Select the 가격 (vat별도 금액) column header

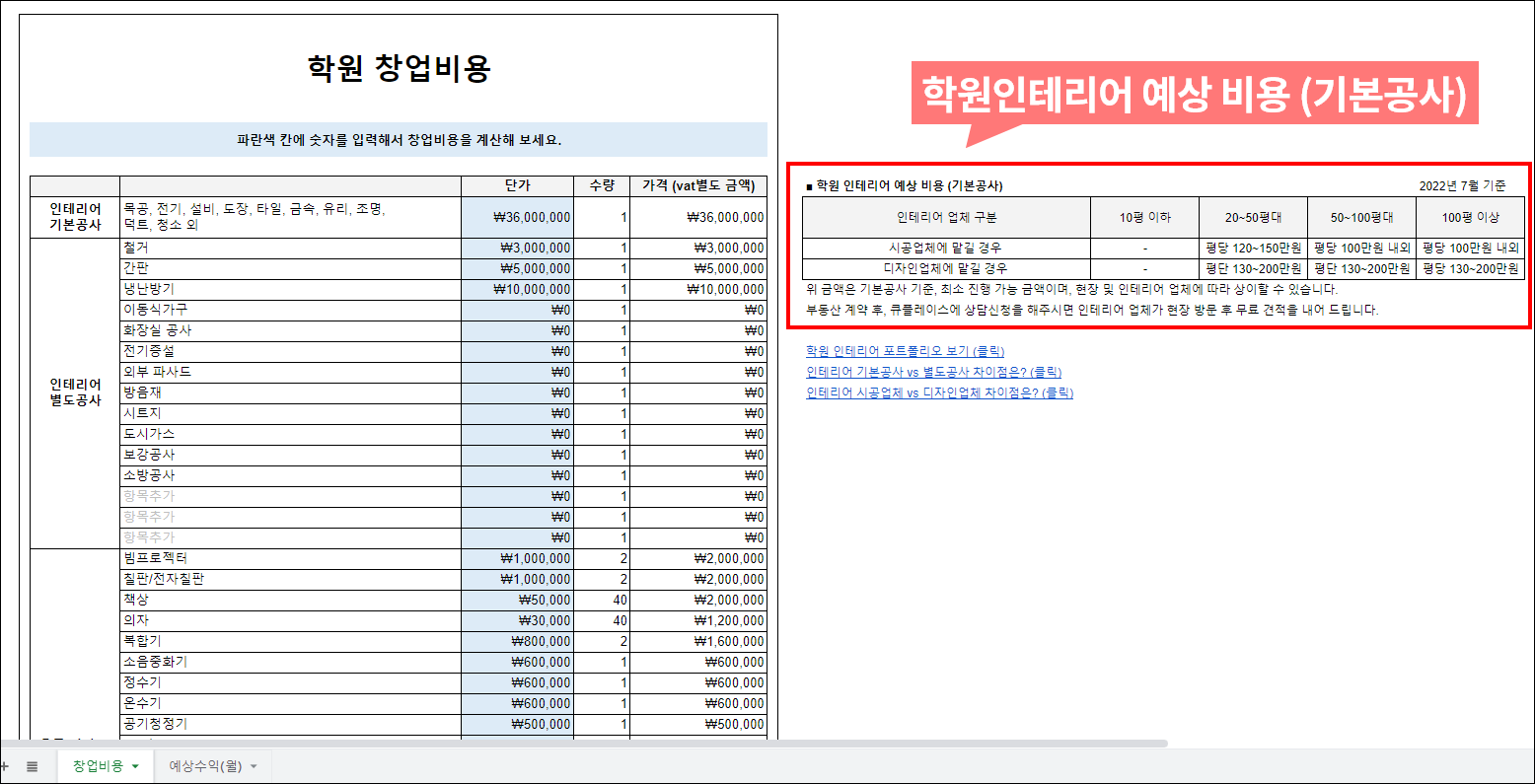tap(698, 185)
